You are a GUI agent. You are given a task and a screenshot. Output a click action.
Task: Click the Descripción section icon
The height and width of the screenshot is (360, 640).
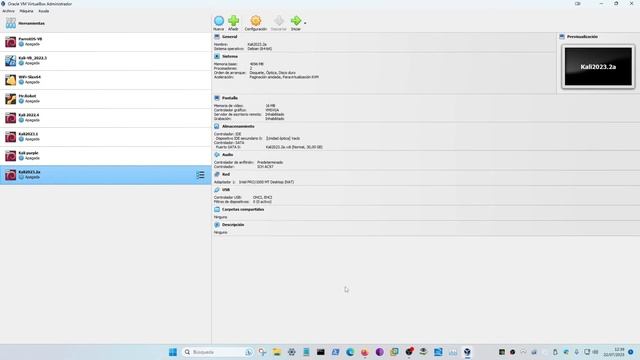pyautogui.click(x=217, y=225)
